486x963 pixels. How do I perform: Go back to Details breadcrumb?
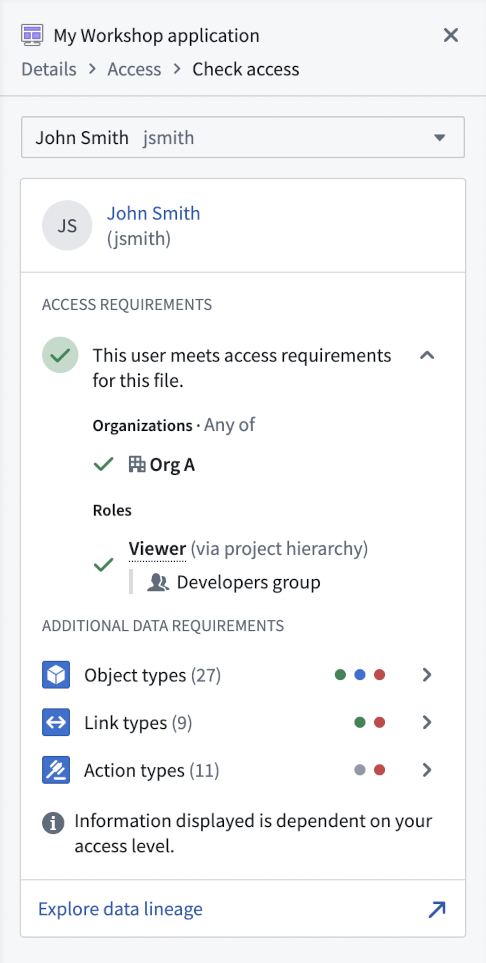click(49, 69)
